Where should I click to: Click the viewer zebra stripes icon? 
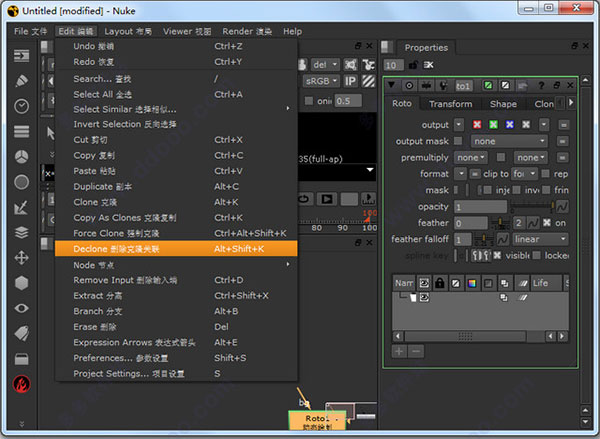click(368, 81)
